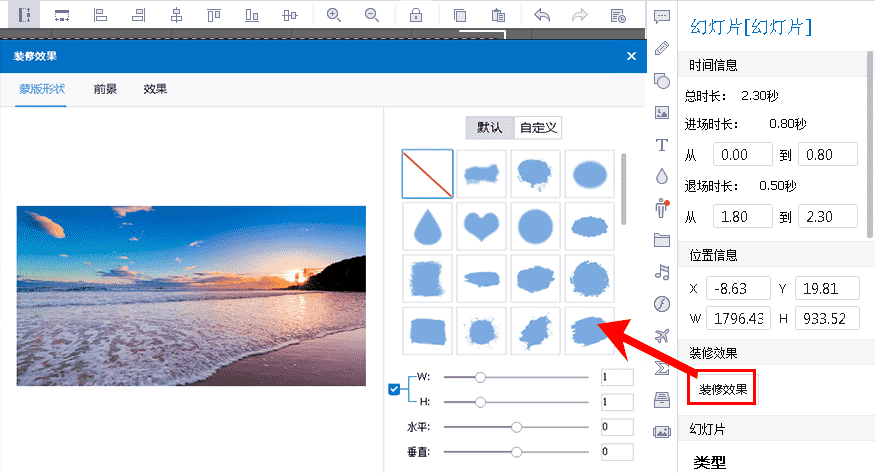Viewport: 875px width, 473px height.
Task: Open the bottom picture sidebar icon
Action: coord(662,432)
